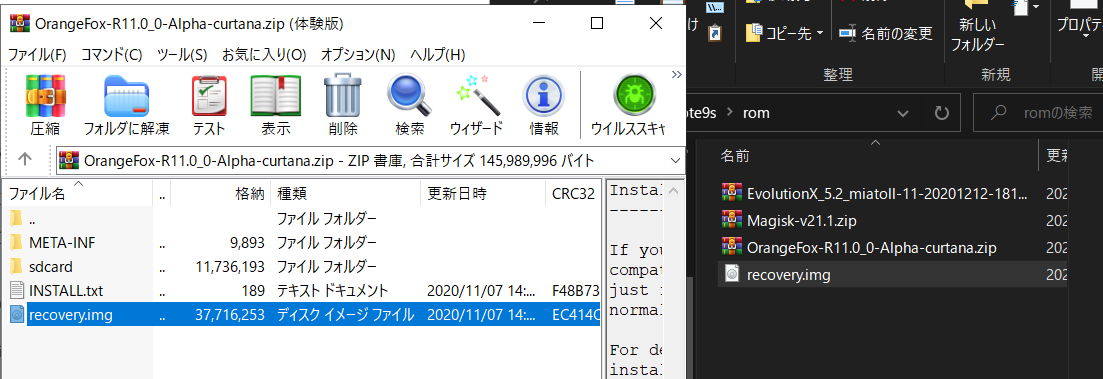This screenshot has height=379, width=1103.
Task: Open お気に入り(O) menu
Action: pyautogui.click(x=264, y=54)
